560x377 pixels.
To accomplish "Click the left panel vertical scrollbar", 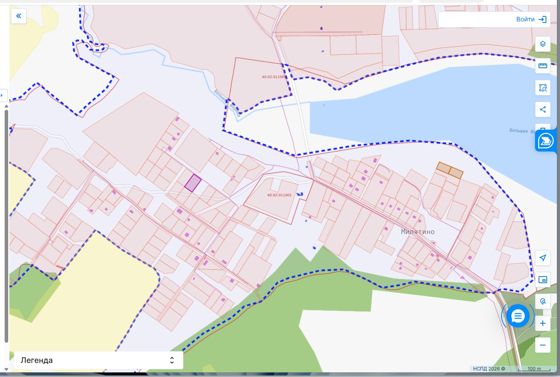I will pyautogui.click(x=6, y=225).
